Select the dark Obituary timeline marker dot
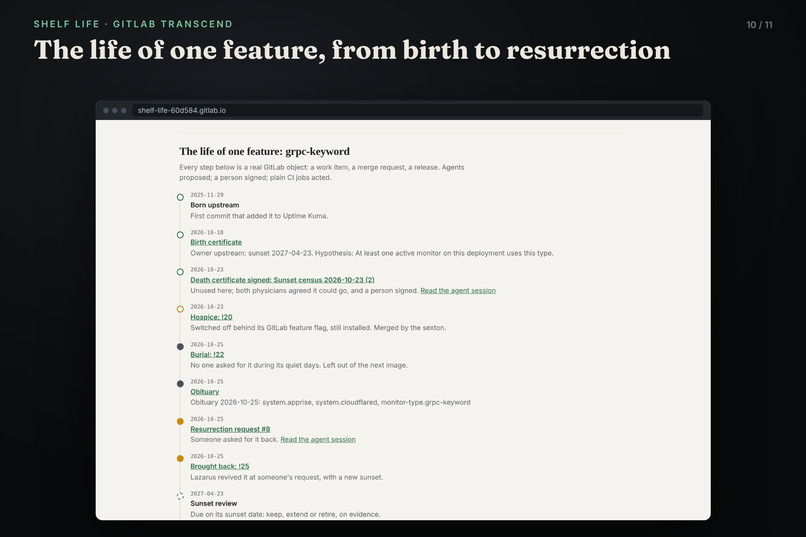Viewport: 806px width, 537px height. 180,384
